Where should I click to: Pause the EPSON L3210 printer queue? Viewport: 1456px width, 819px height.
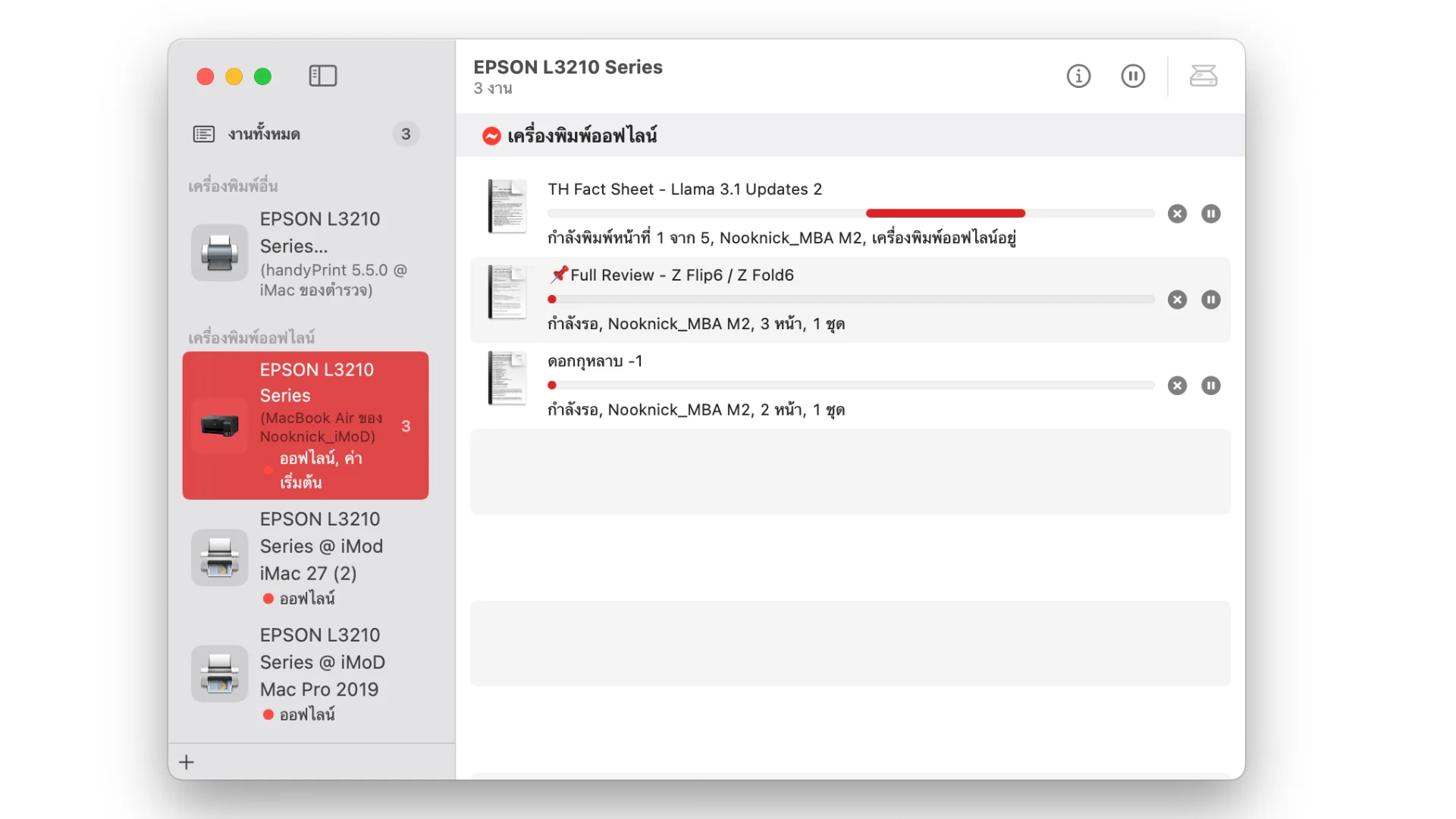(1132, 76)
